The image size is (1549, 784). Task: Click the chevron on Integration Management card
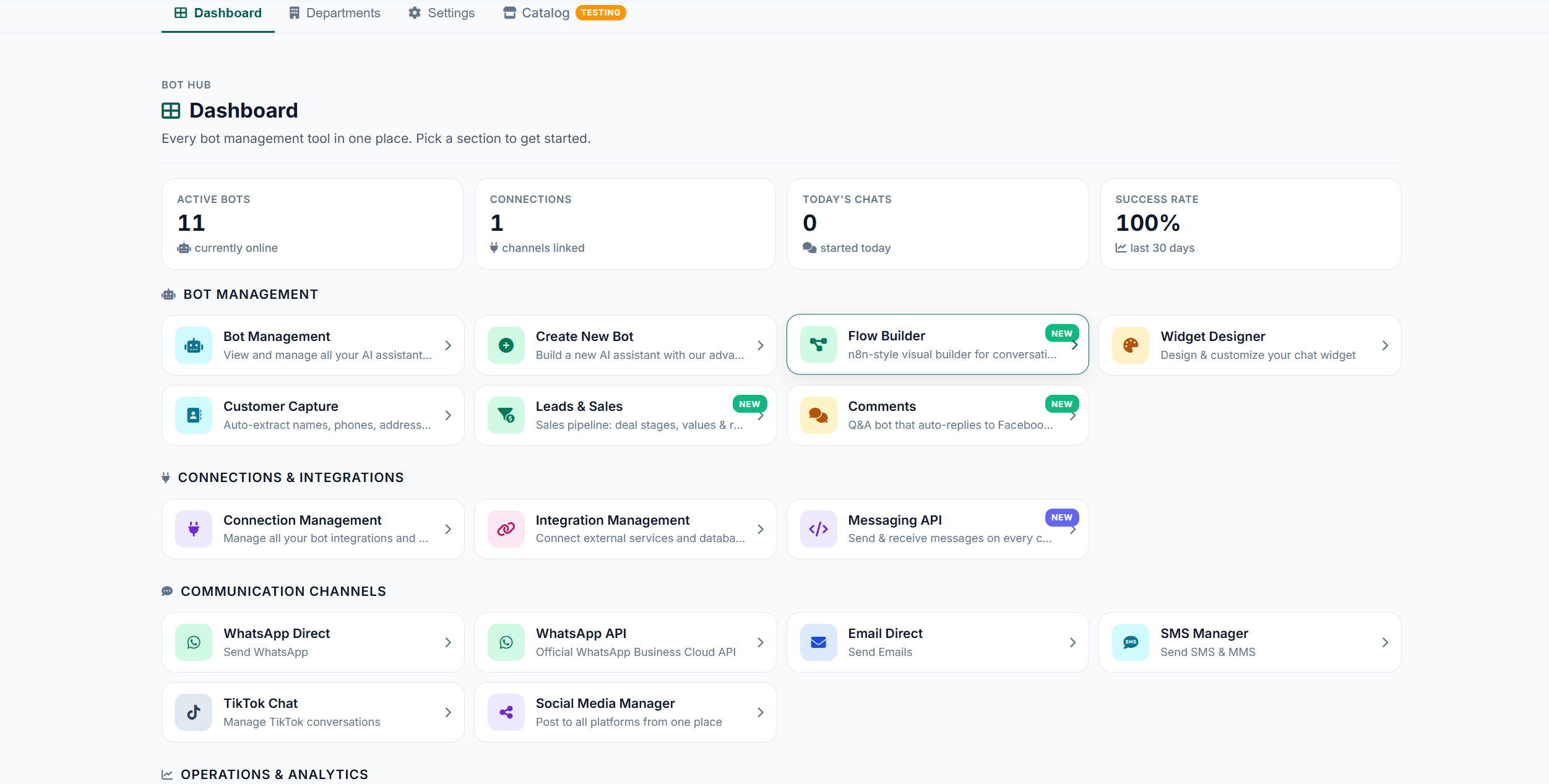click(x=761, y=529)
